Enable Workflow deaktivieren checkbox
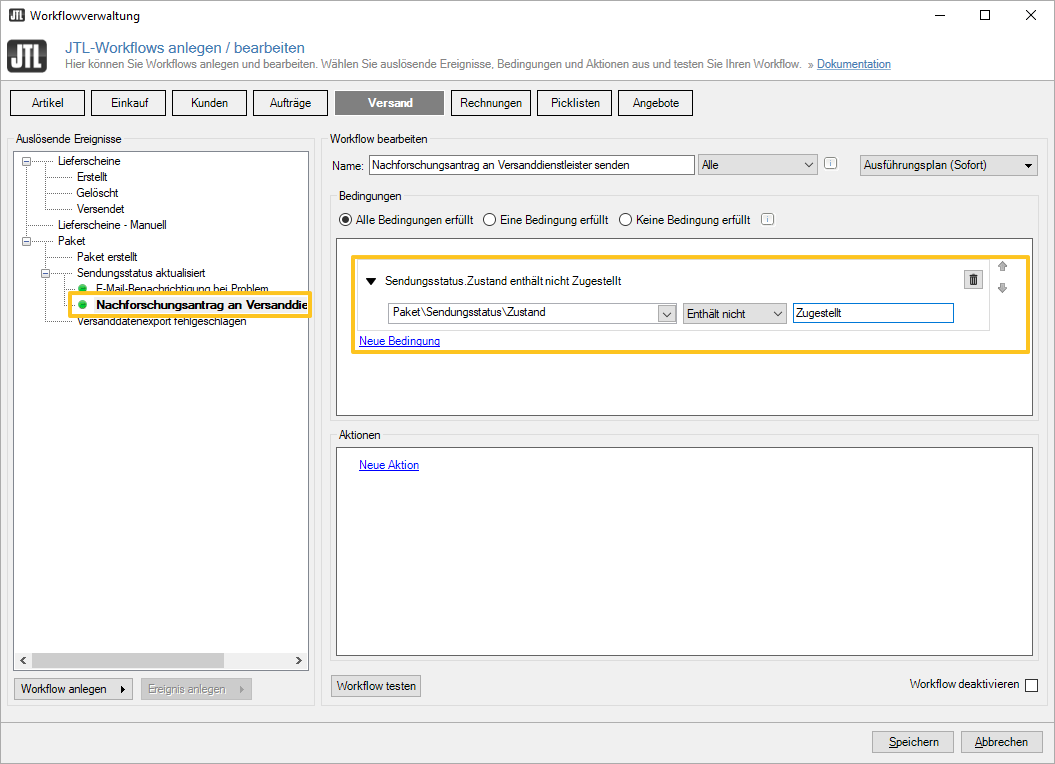 [x=1031, y=685]
